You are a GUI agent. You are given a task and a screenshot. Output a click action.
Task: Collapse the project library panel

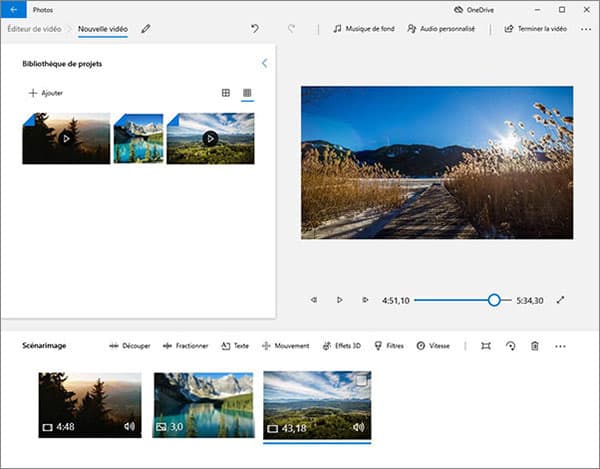click(264, 63)
